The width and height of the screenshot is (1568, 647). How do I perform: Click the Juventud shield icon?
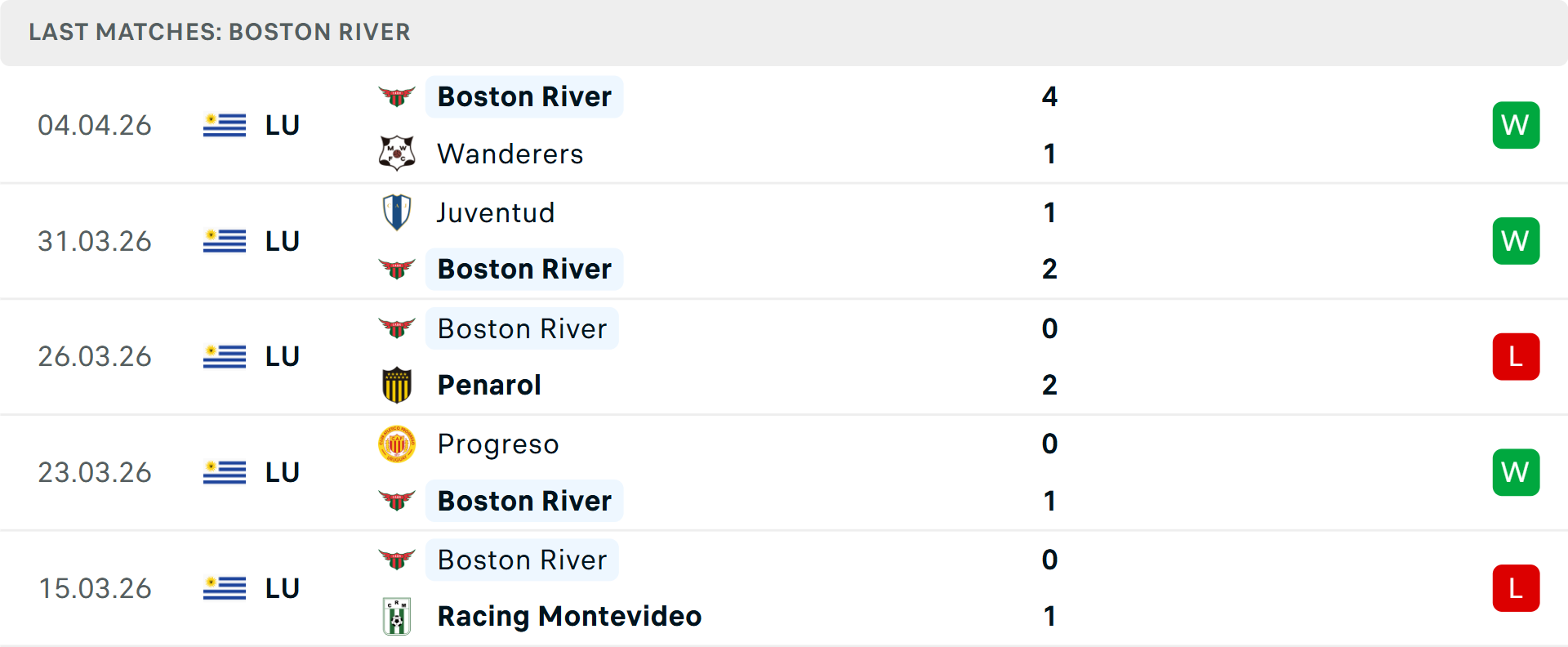tap(397, 212)
